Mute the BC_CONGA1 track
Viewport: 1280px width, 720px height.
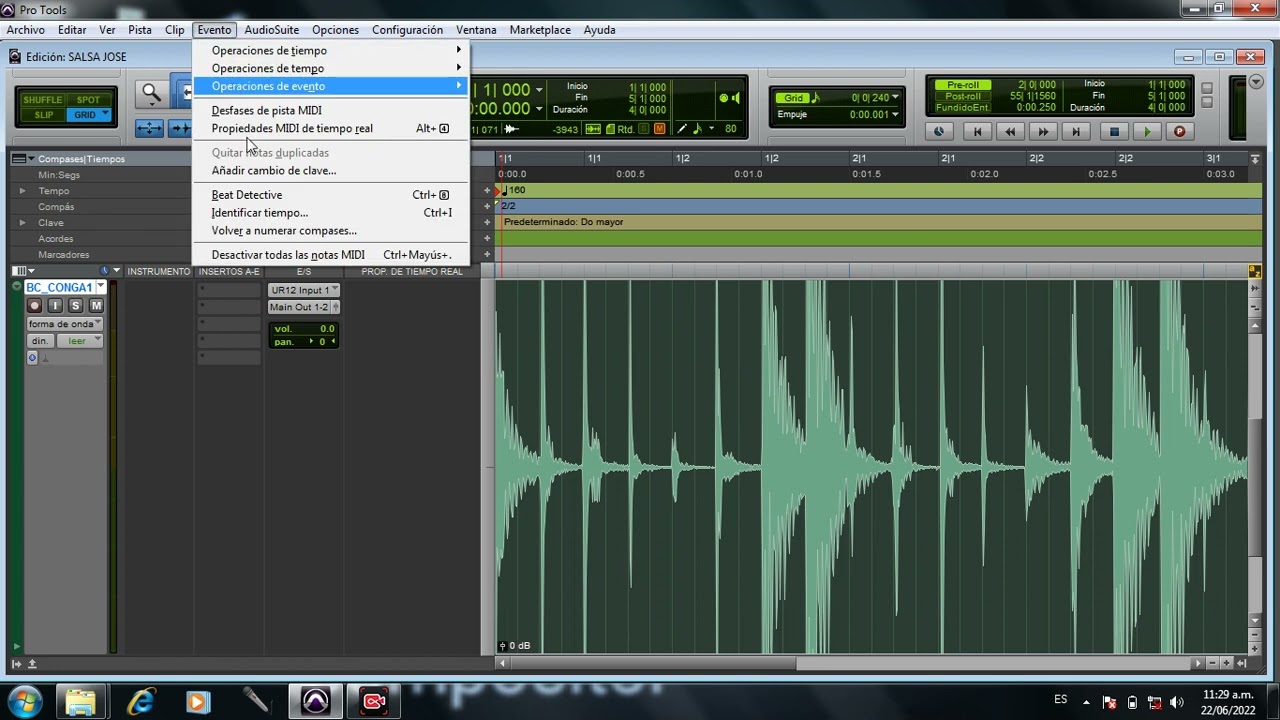[x=96, y=306]
